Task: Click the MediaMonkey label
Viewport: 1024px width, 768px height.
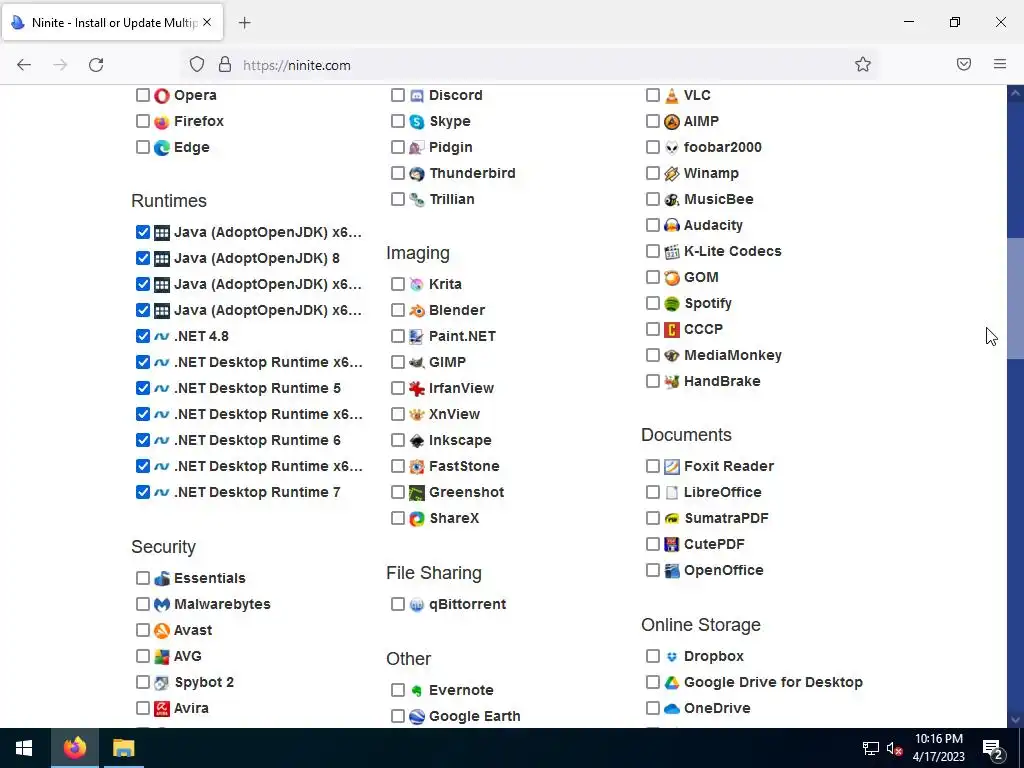Action: [733, 355]
